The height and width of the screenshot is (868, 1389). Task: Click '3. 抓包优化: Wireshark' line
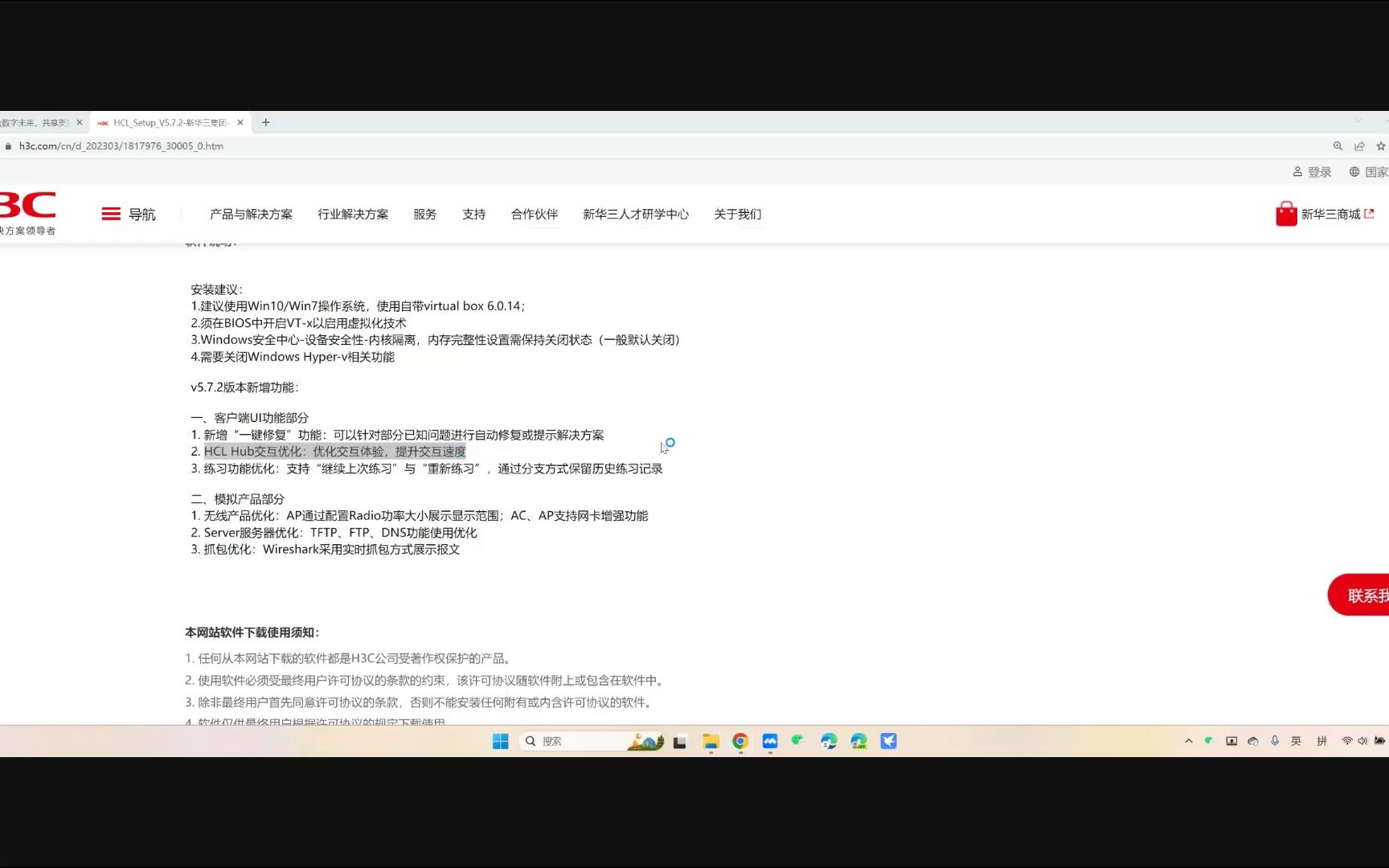point(326,550)
